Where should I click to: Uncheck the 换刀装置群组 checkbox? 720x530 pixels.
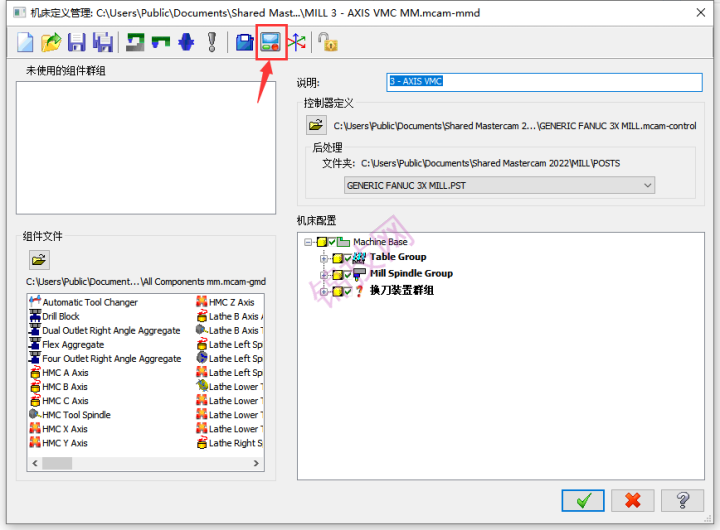coord(348,291)
